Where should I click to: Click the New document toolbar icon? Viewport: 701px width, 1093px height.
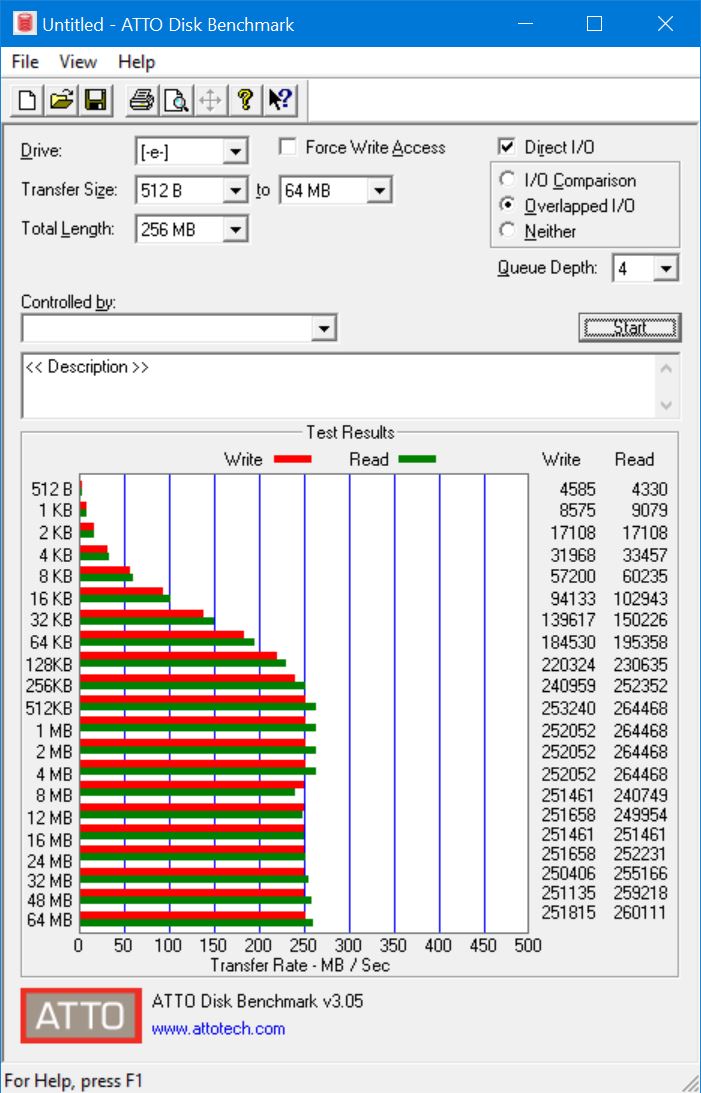(27, 100)
